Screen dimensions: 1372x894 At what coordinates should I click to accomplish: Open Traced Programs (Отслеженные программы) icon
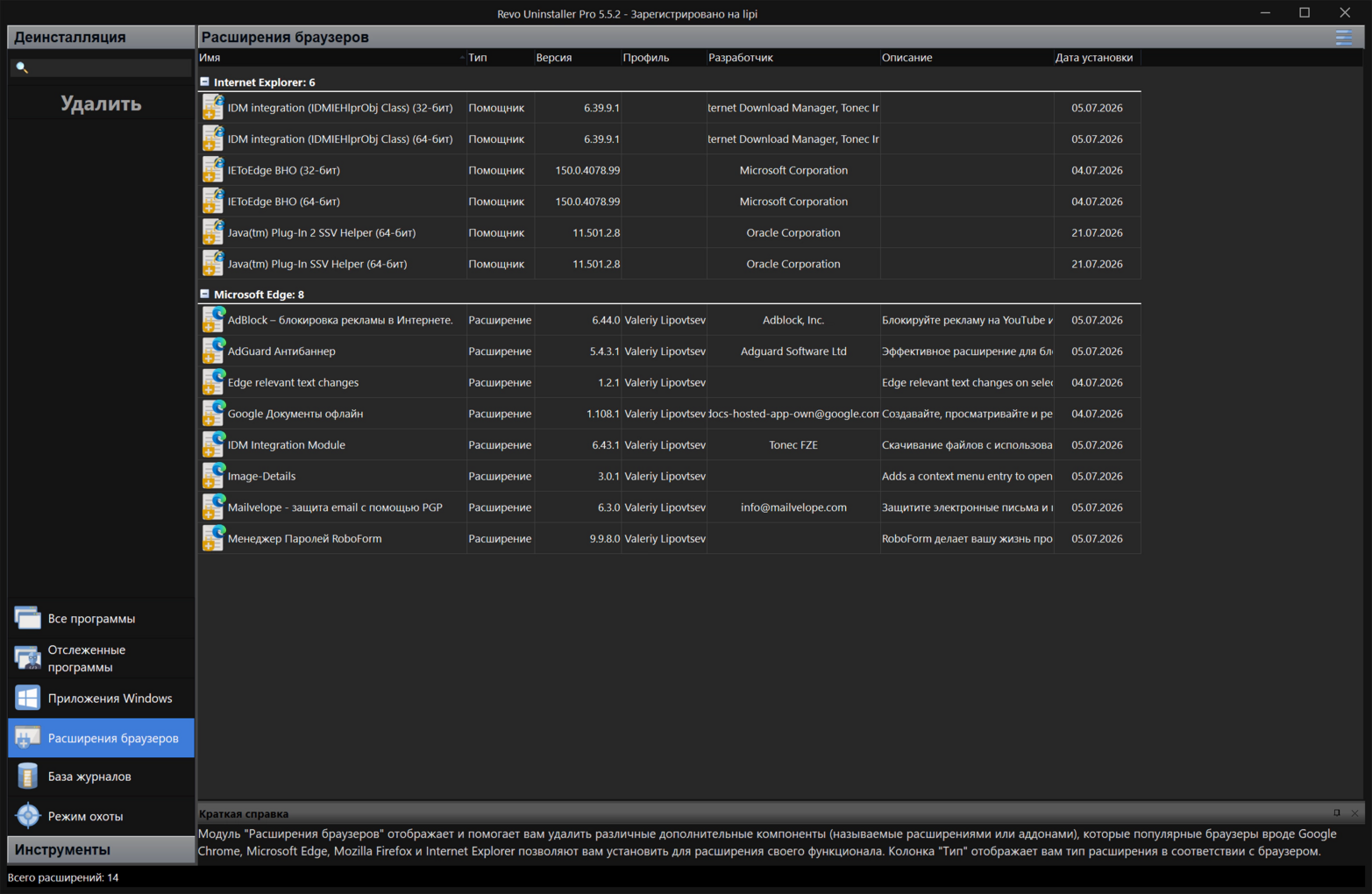[27, 657]
